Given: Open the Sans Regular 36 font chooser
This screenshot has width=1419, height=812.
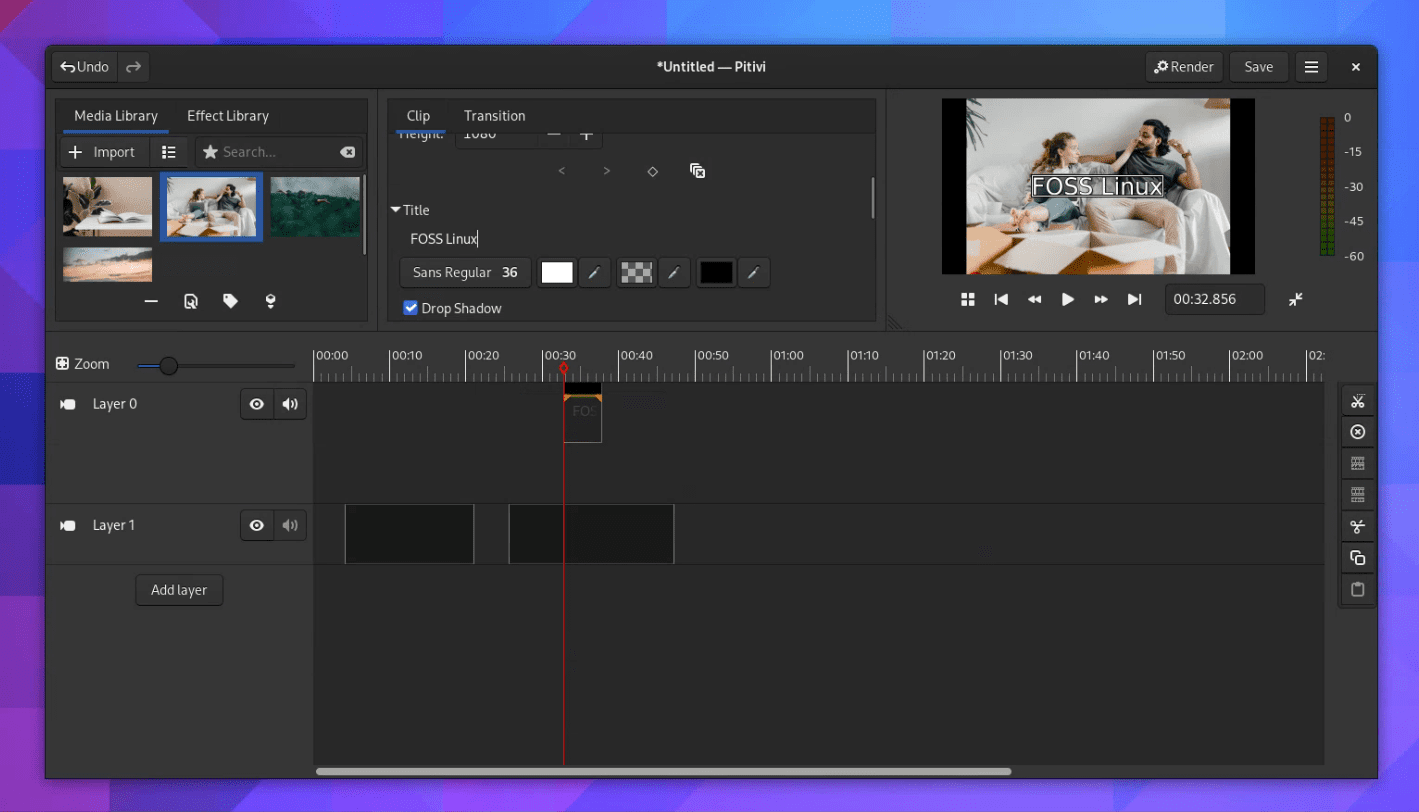Looking at the screenshot, I should (x=465, y=272).
